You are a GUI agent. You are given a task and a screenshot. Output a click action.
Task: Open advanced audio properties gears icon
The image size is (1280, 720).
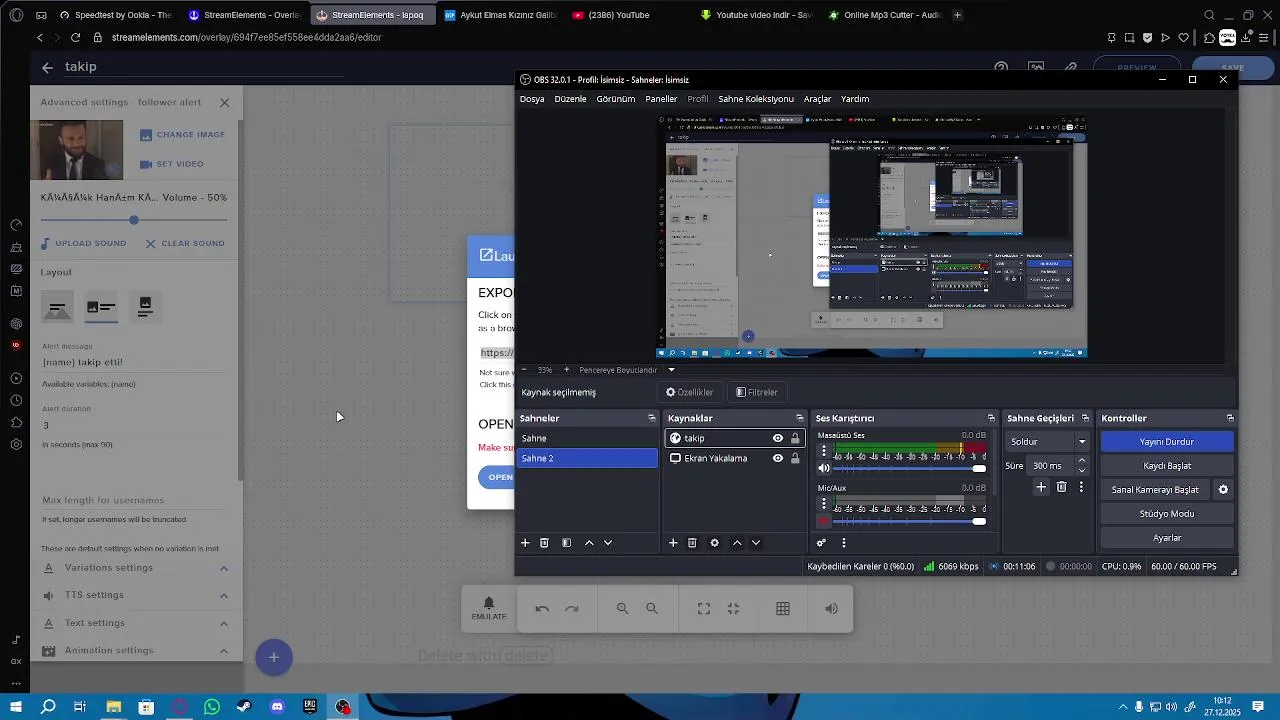tap(821, 543)
